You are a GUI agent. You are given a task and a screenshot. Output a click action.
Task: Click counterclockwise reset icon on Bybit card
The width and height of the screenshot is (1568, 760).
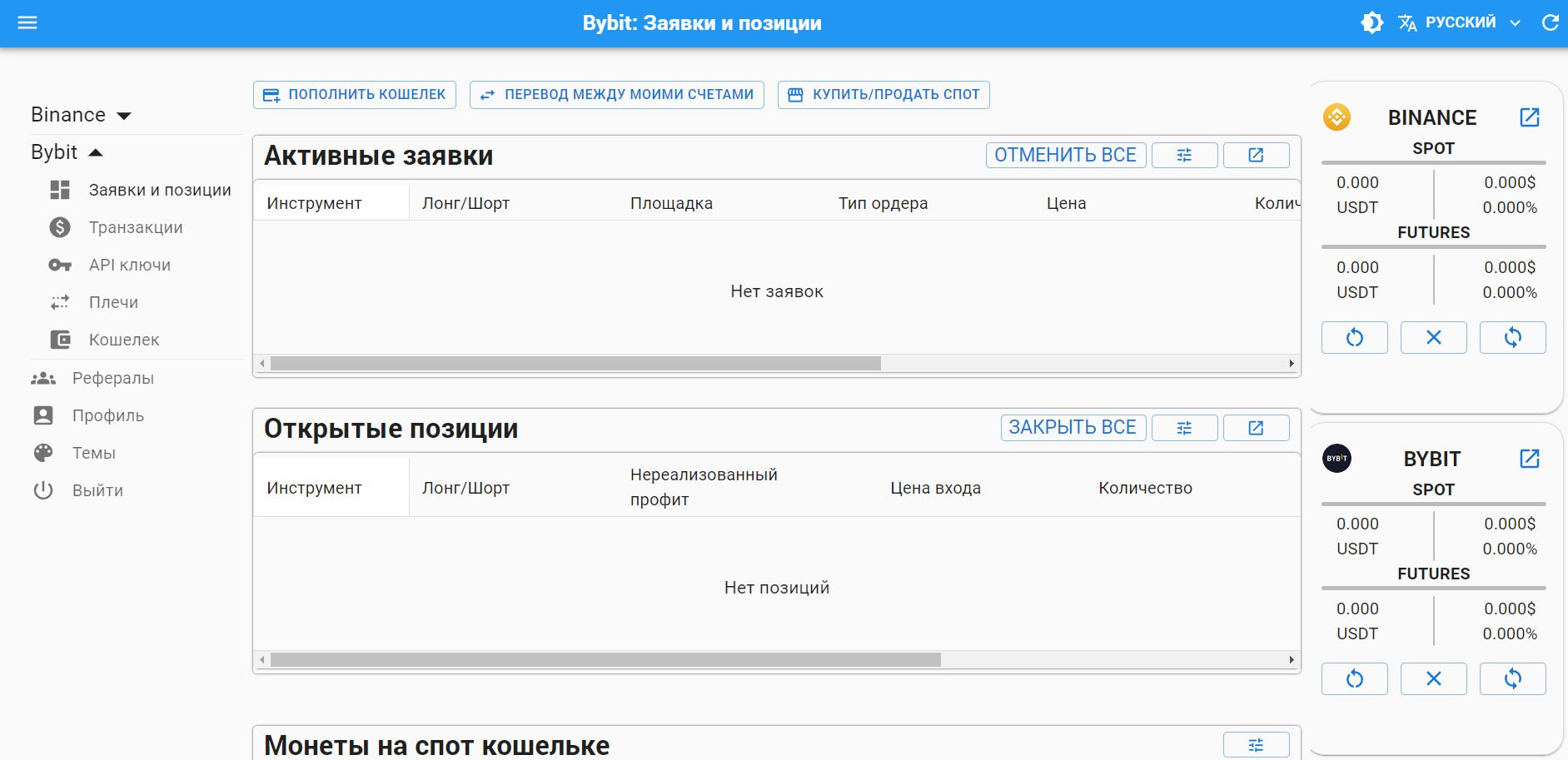[1355, 678]
